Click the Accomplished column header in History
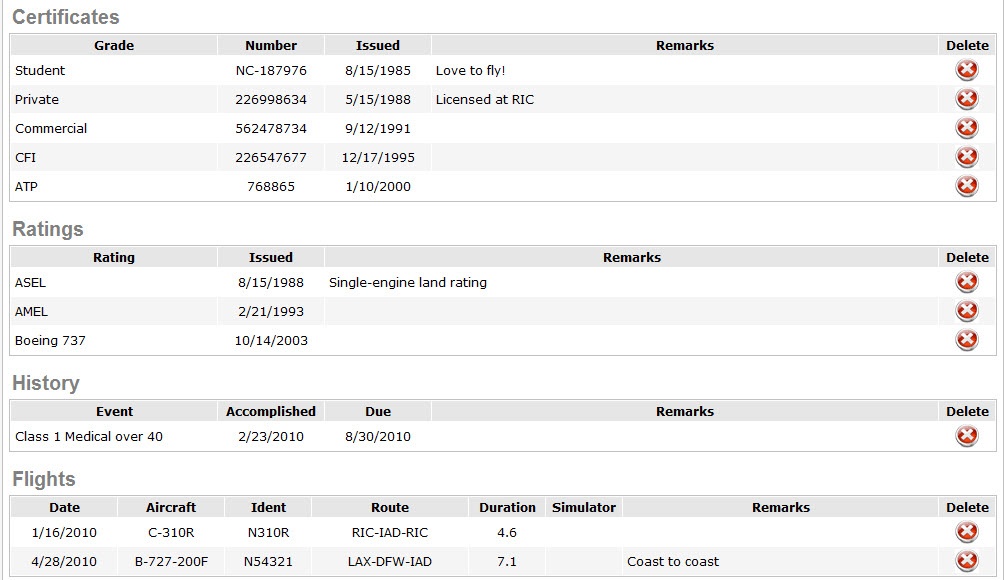This screenshot has height=580, width=1004. (271, 412)
